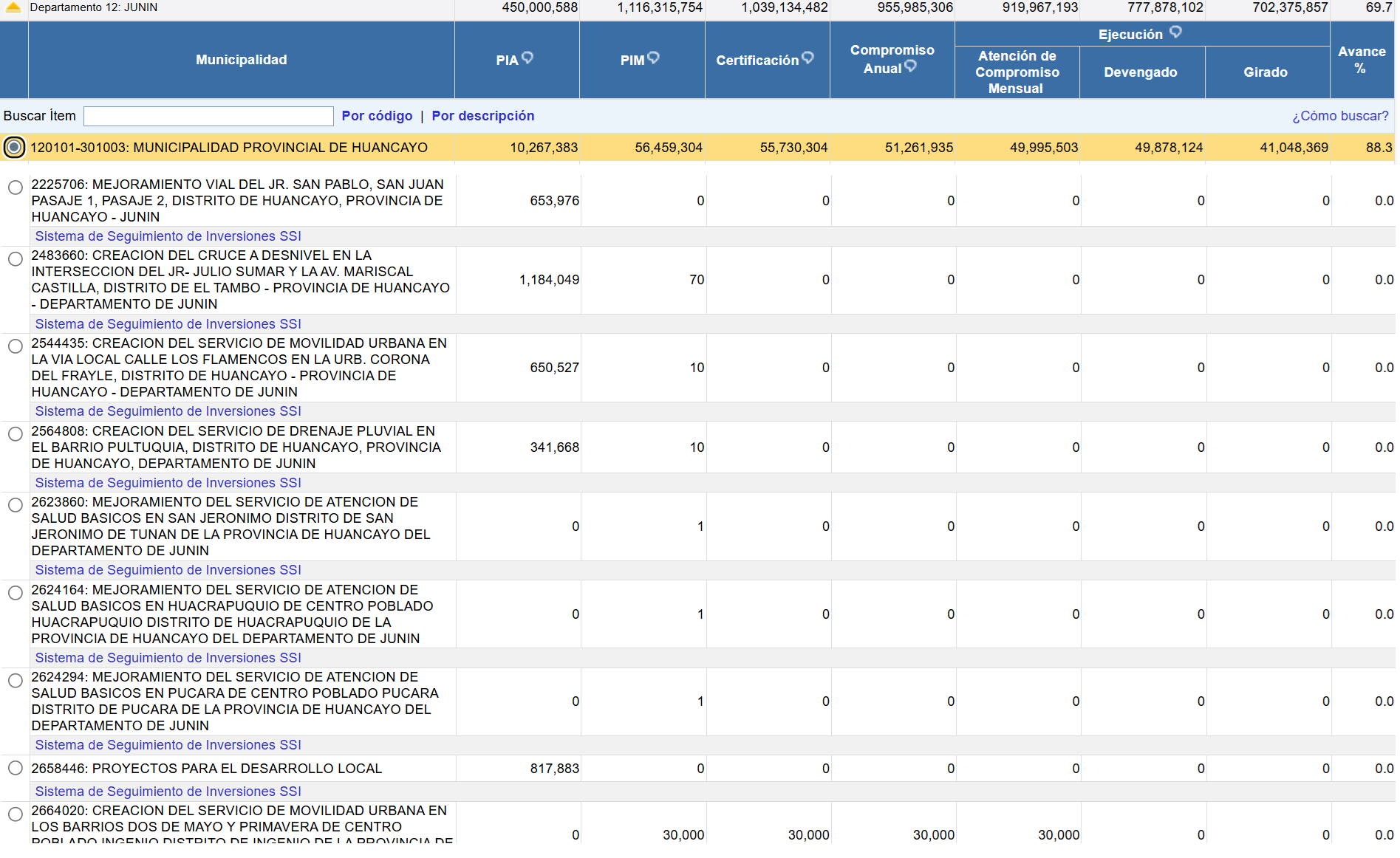Open SSI link under project 2624164
Image resolution: width=1400 pixels, height=858 pixels.
coord(168,658)
